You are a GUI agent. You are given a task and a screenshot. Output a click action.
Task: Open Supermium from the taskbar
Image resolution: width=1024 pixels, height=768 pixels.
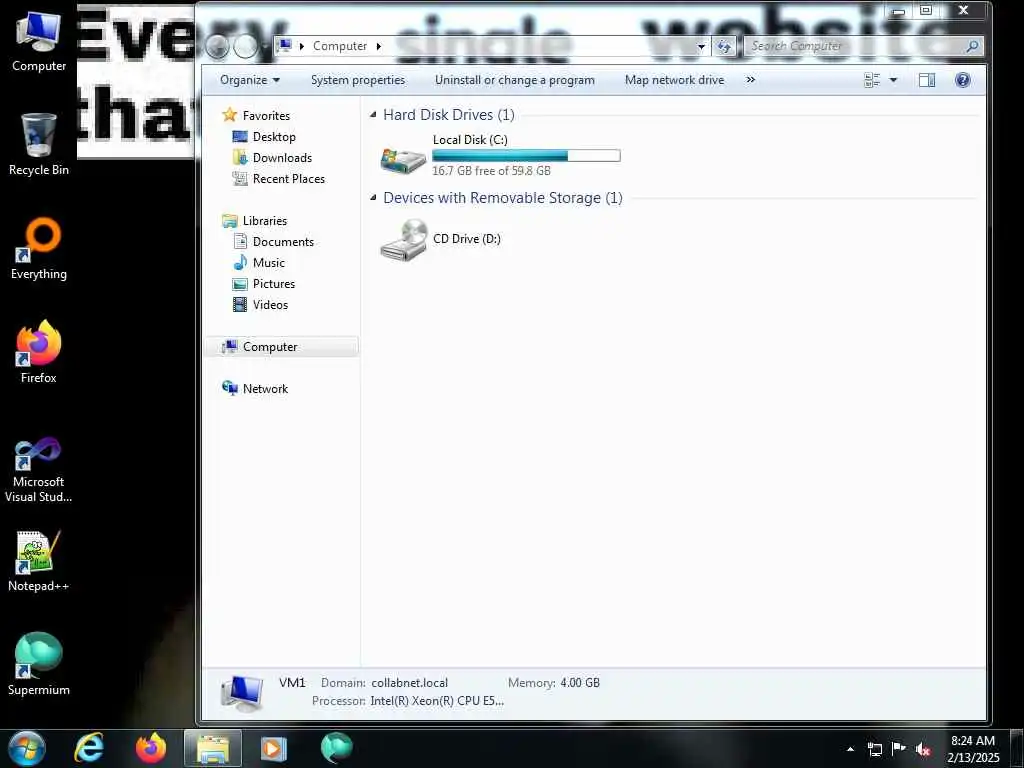(x=337, y=748)
